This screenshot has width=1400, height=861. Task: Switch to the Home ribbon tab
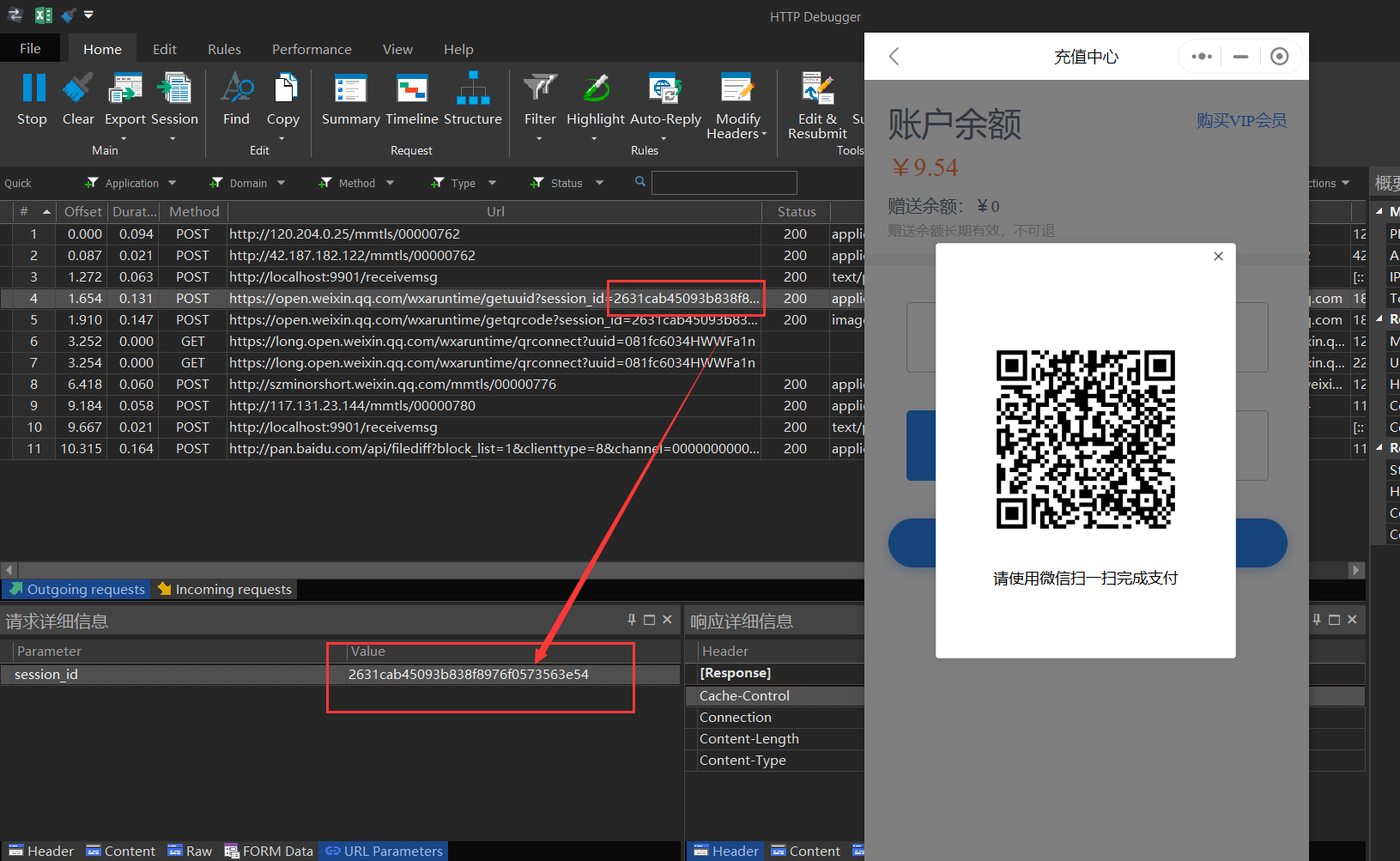(102, 49)
